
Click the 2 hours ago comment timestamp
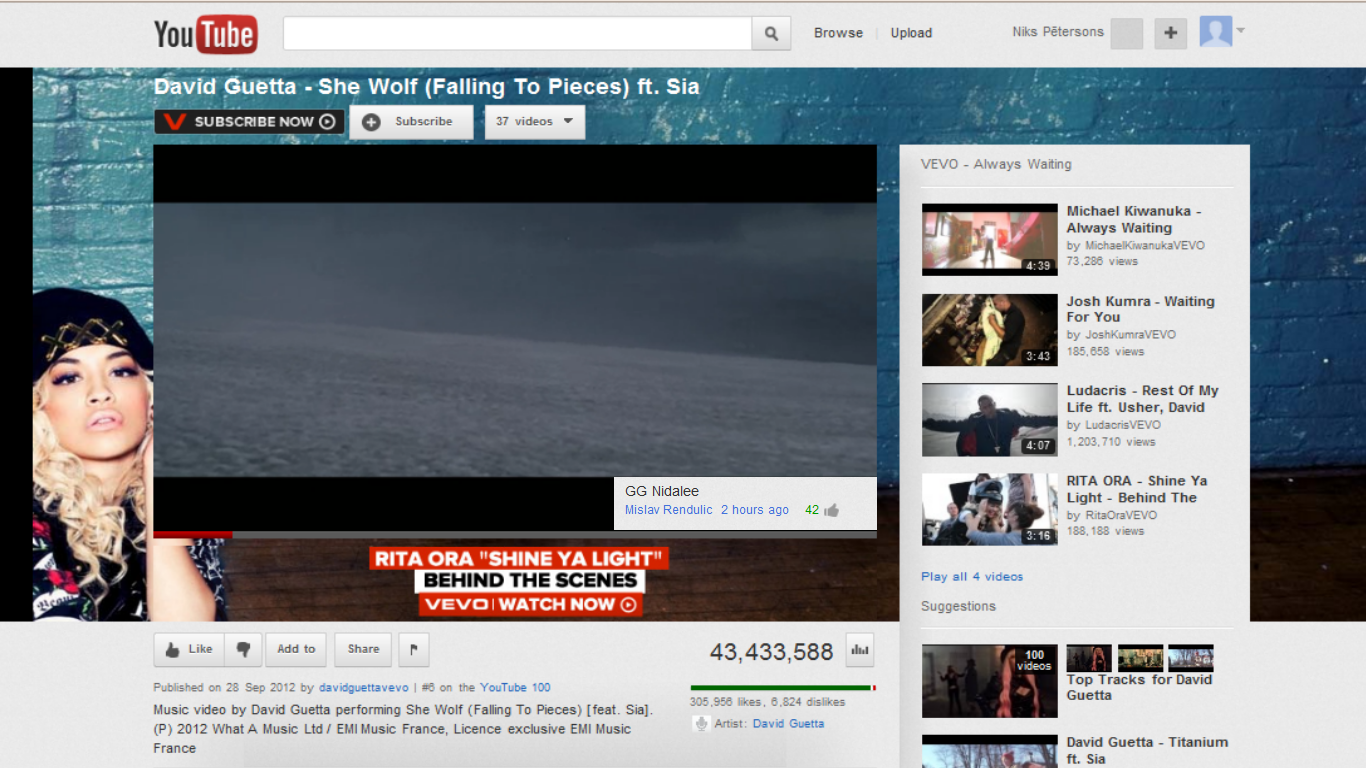pyautogui.click(x=755, y=510)
